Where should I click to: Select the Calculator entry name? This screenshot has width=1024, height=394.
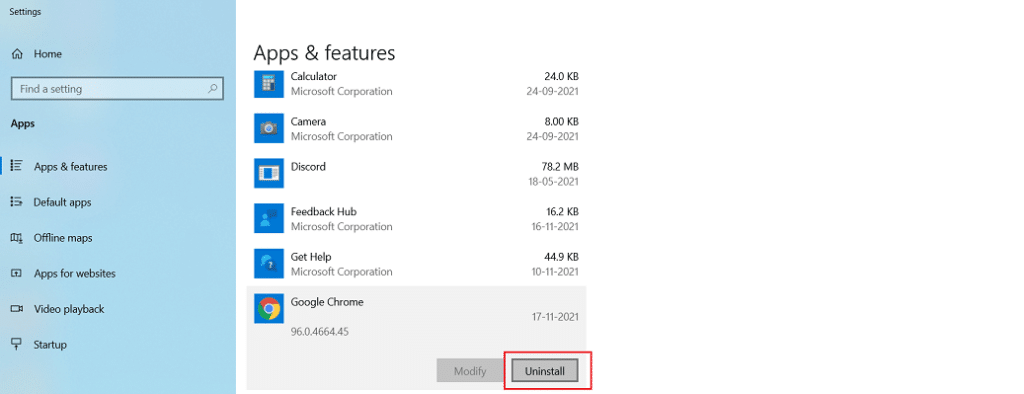point(313,76)
